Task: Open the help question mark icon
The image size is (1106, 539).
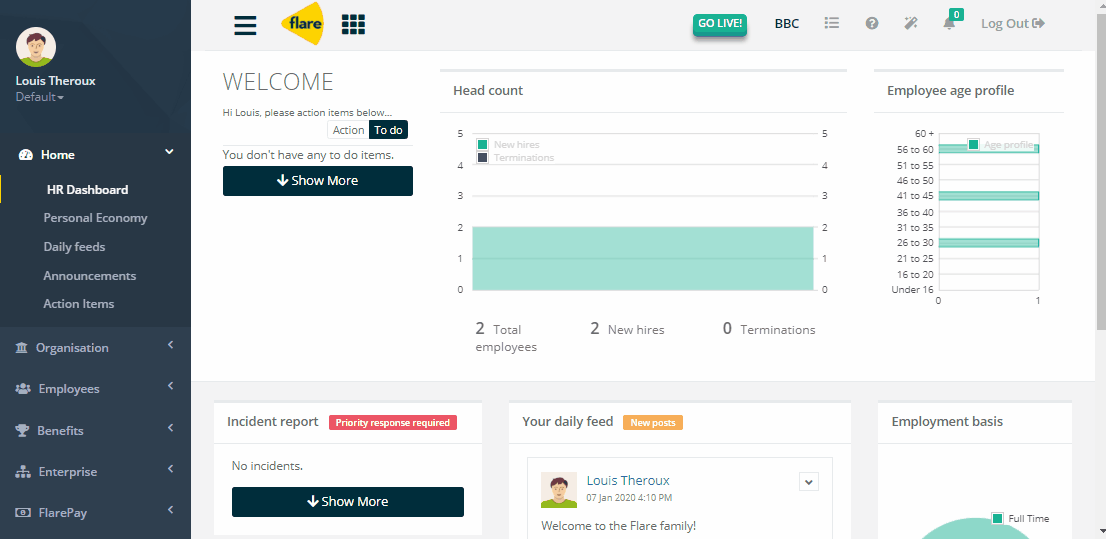Action: tap(872, 23)
